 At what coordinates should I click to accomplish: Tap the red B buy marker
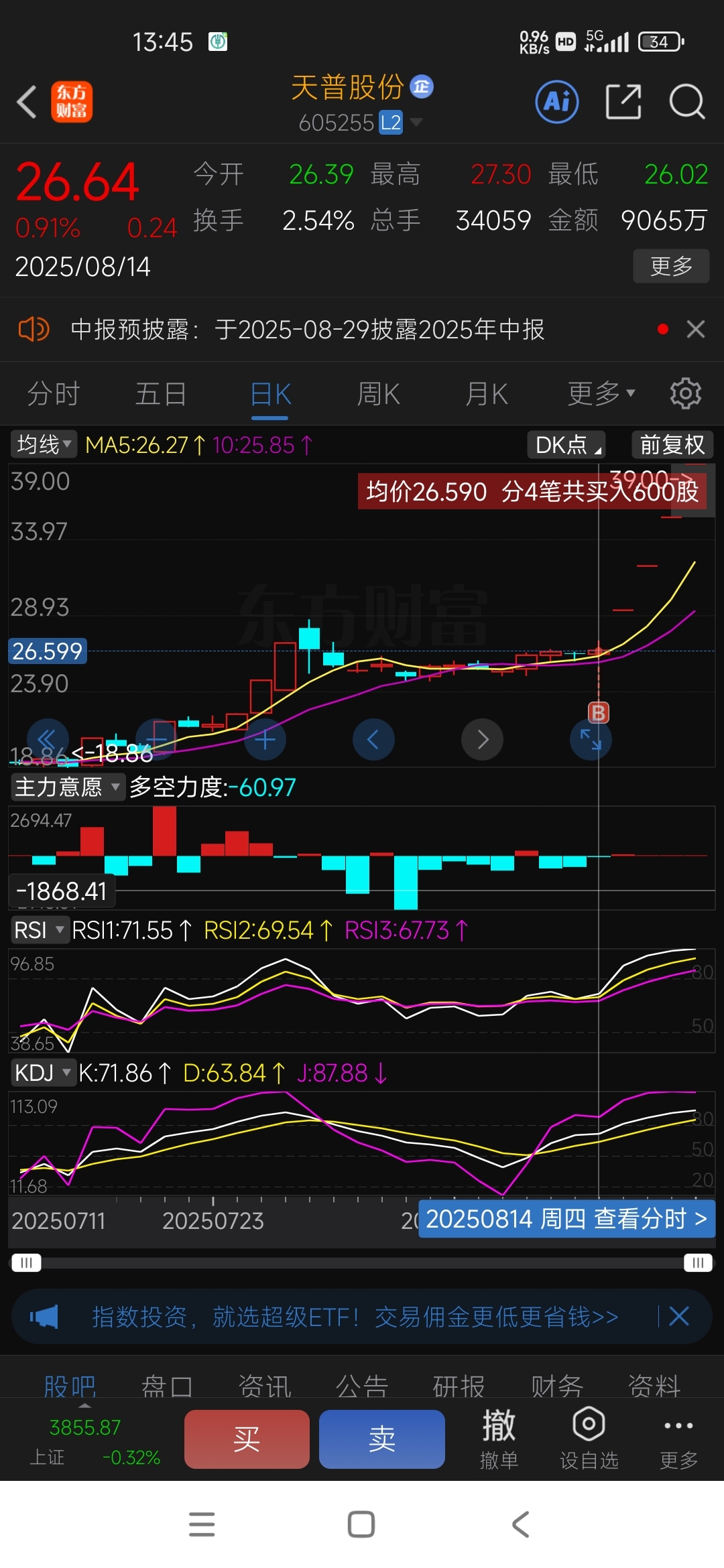(x=599, y=712)
